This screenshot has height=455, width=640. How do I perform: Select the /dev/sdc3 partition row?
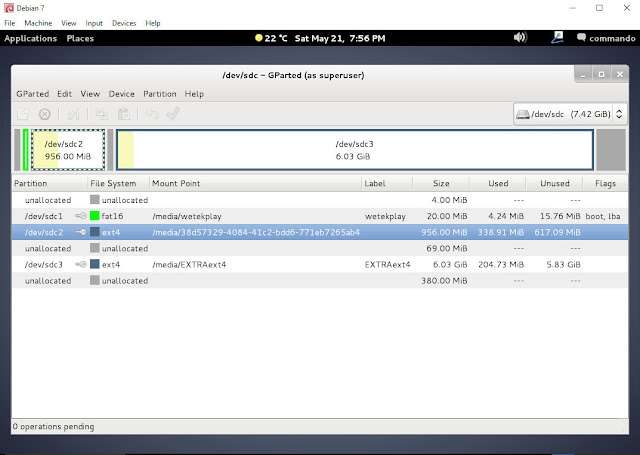coord(320,264)
